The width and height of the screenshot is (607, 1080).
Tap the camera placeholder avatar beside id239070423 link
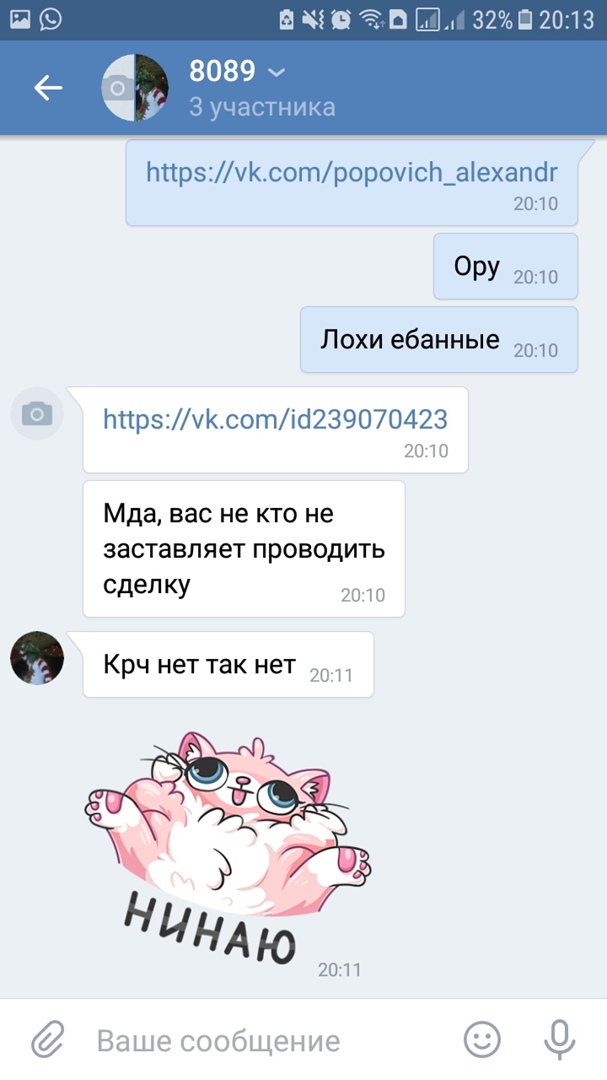(x=37, y=414)
